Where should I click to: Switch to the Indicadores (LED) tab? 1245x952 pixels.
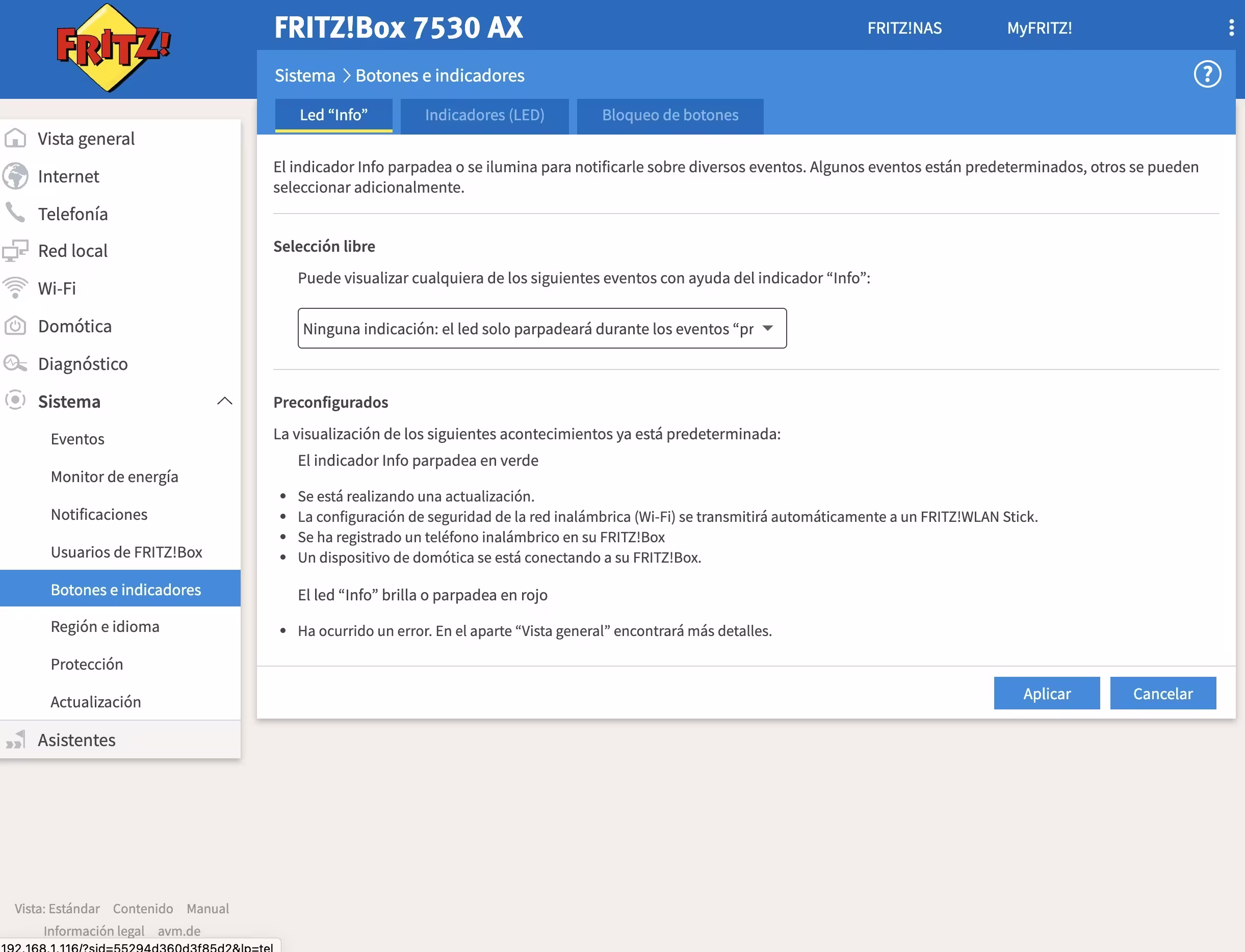tap(484, 115)
